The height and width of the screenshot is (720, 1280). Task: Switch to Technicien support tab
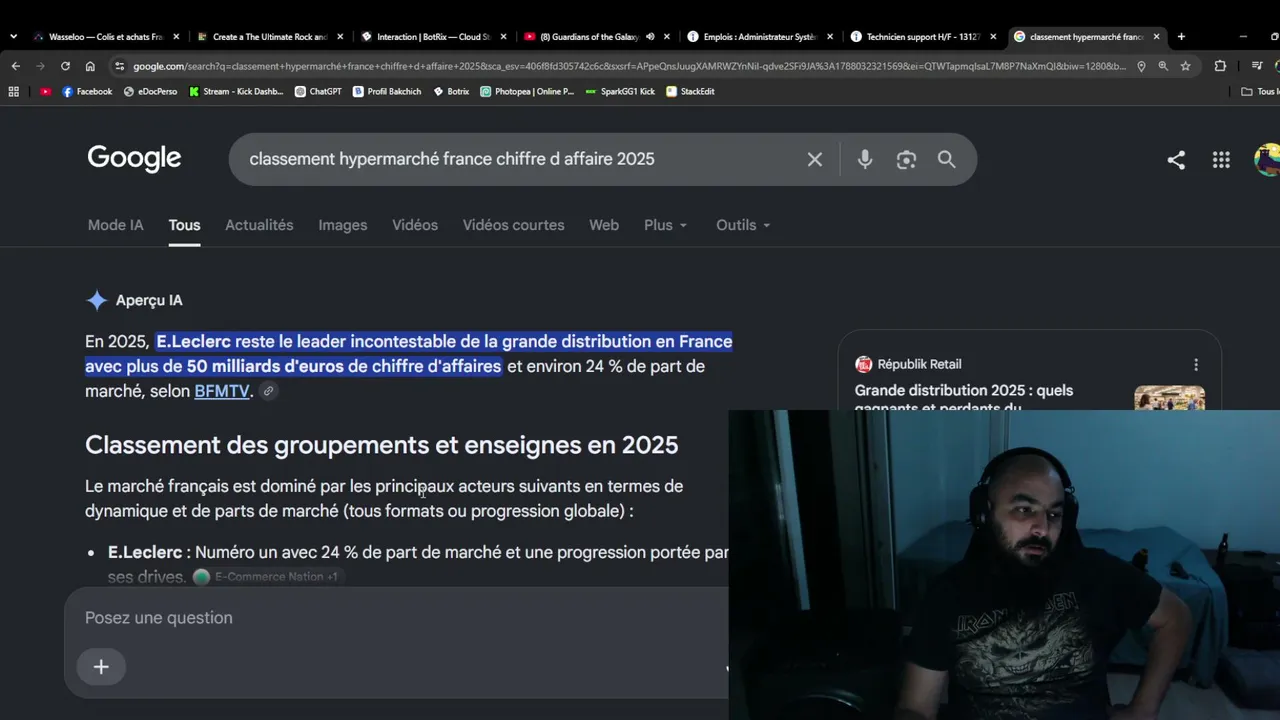pyautogui.click(x=922, y=37)
